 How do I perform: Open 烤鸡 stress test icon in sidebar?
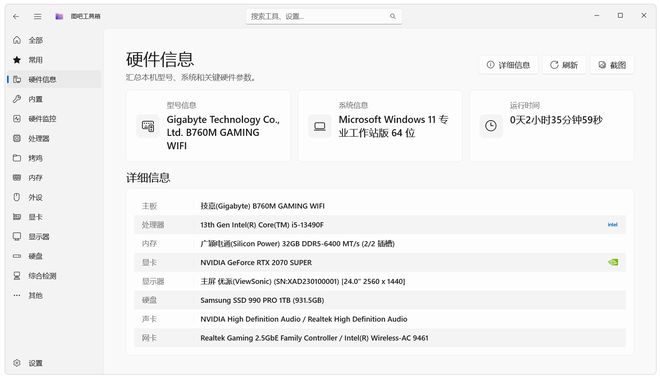pyautogui.click(x=17, y=158)
